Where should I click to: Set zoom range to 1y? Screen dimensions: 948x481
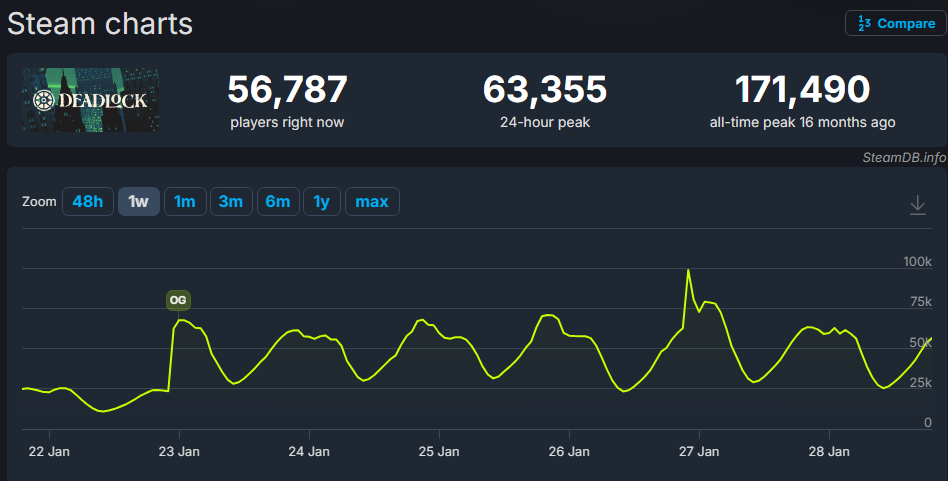[322, 201]
